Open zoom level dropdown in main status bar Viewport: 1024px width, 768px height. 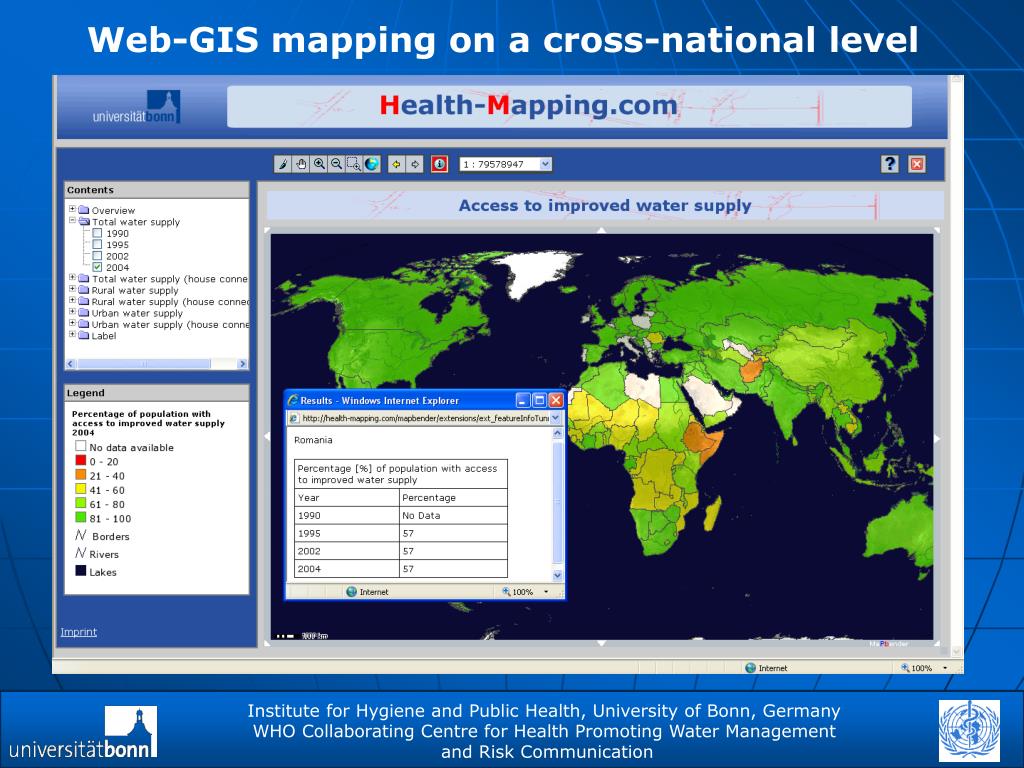[945, 667]
